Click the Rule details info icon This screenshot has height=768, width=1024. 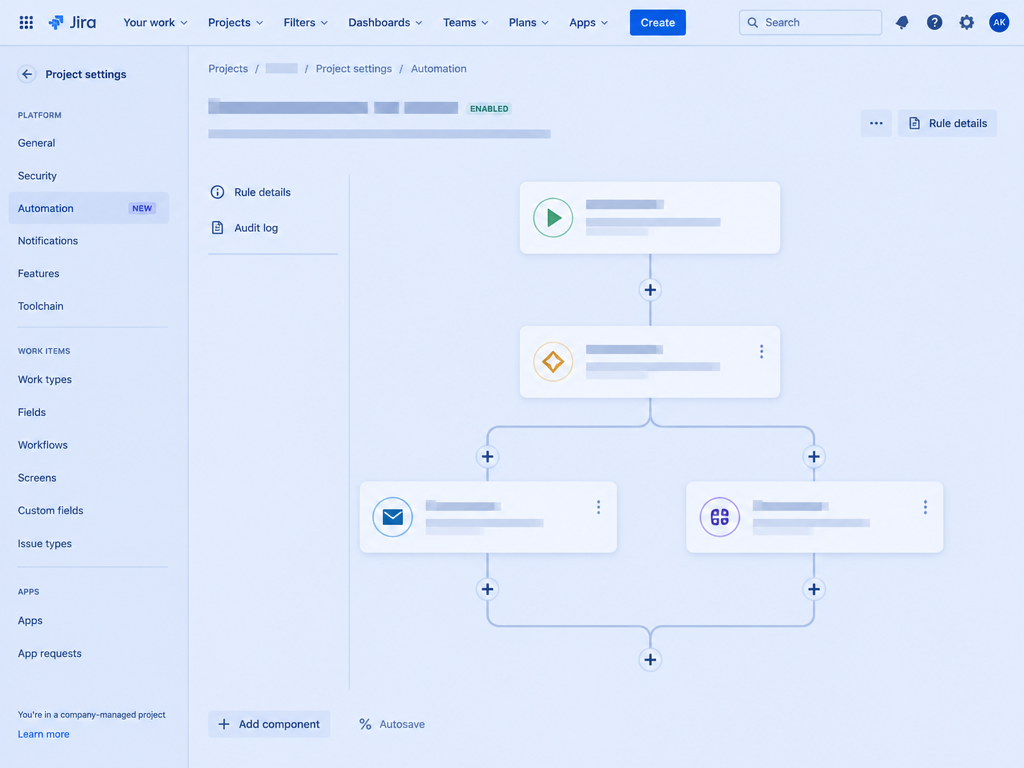tap(217, 192)
